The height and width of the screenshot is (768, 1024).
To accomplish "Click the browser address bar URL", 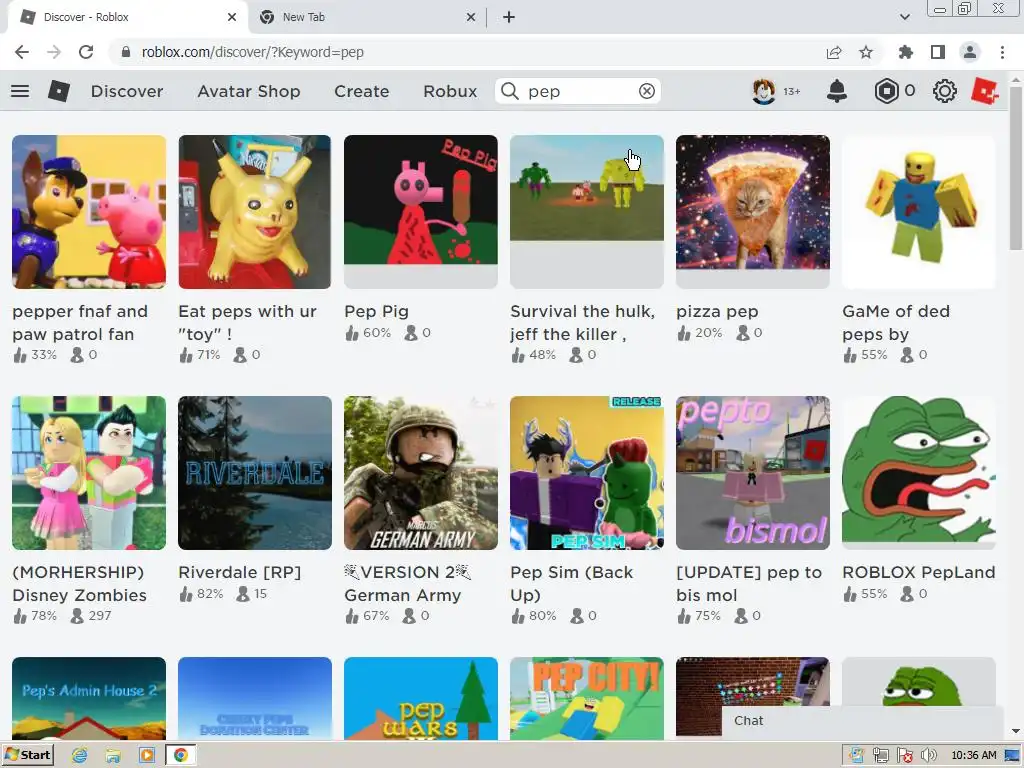I will tap(252, 52).
